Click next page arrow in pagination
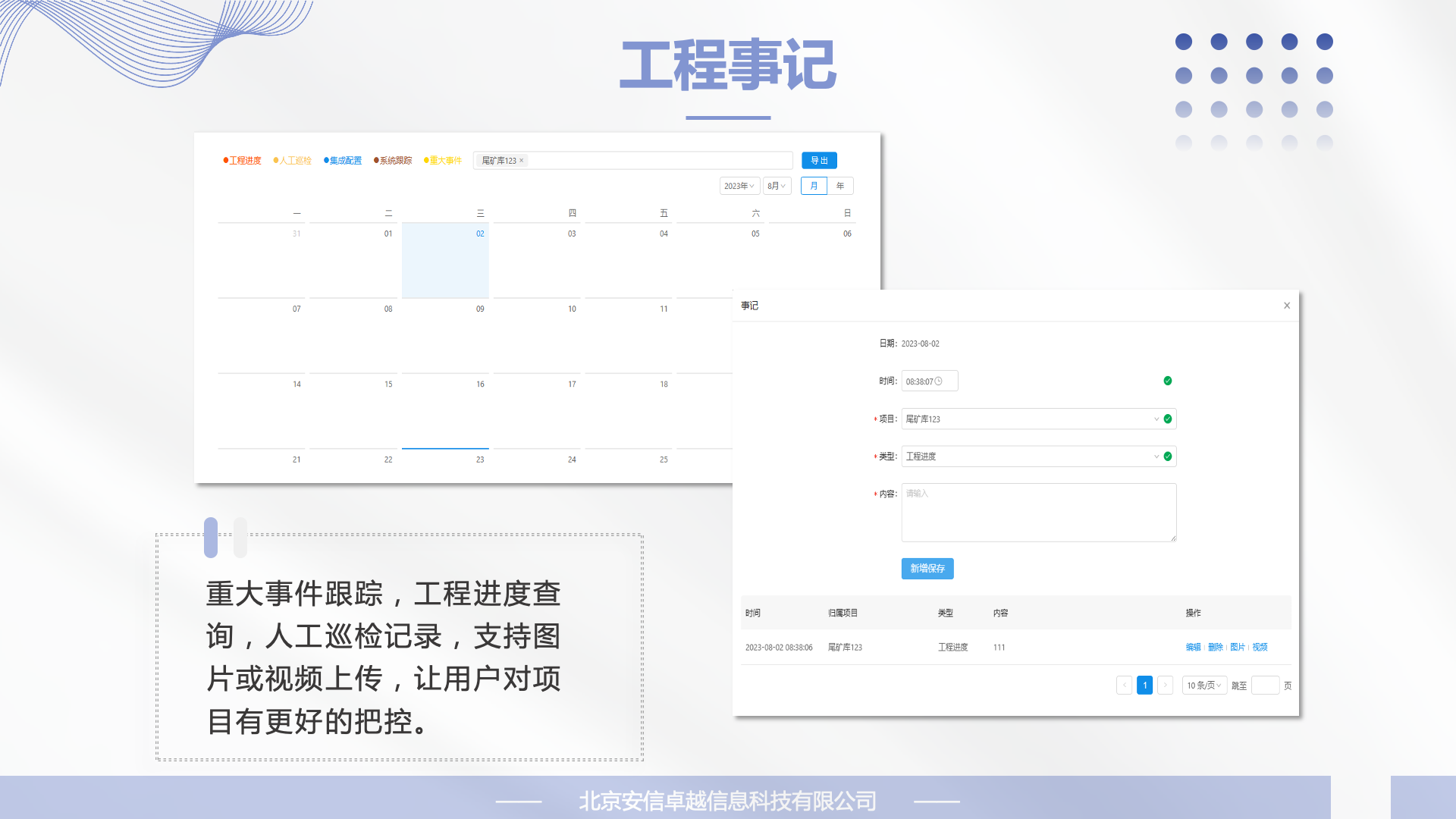This screenshot has width=1456, height=819. tap(1166, 686)
